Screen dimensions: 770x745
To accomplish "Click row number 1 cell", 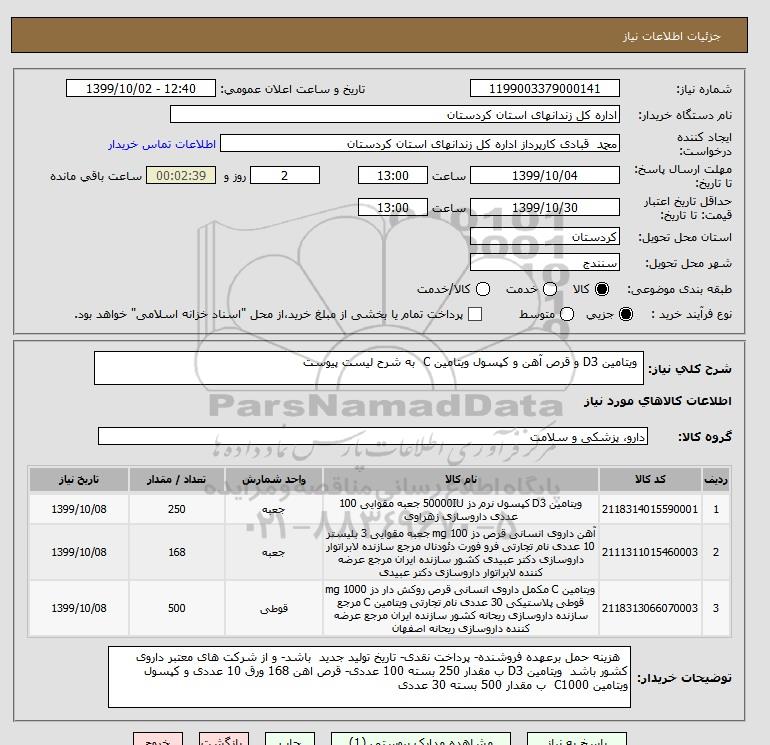I will [x=716, y=509].
